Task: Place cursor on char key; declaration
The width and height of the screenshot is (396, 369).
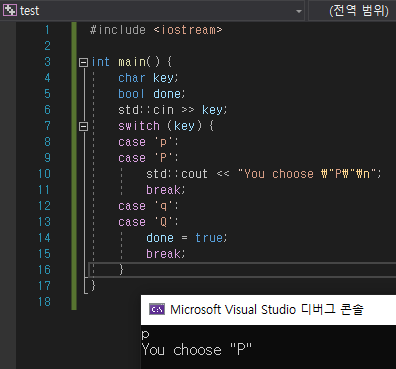Action: point(149,78)
